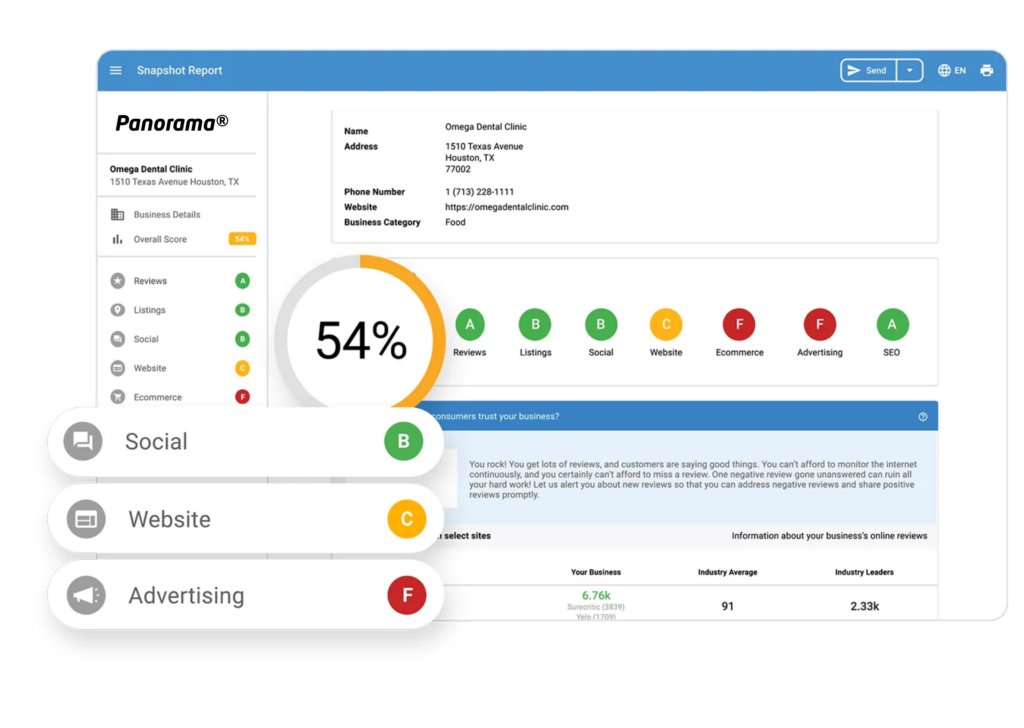Click the yellow Website grade C circle

(666, 324)
